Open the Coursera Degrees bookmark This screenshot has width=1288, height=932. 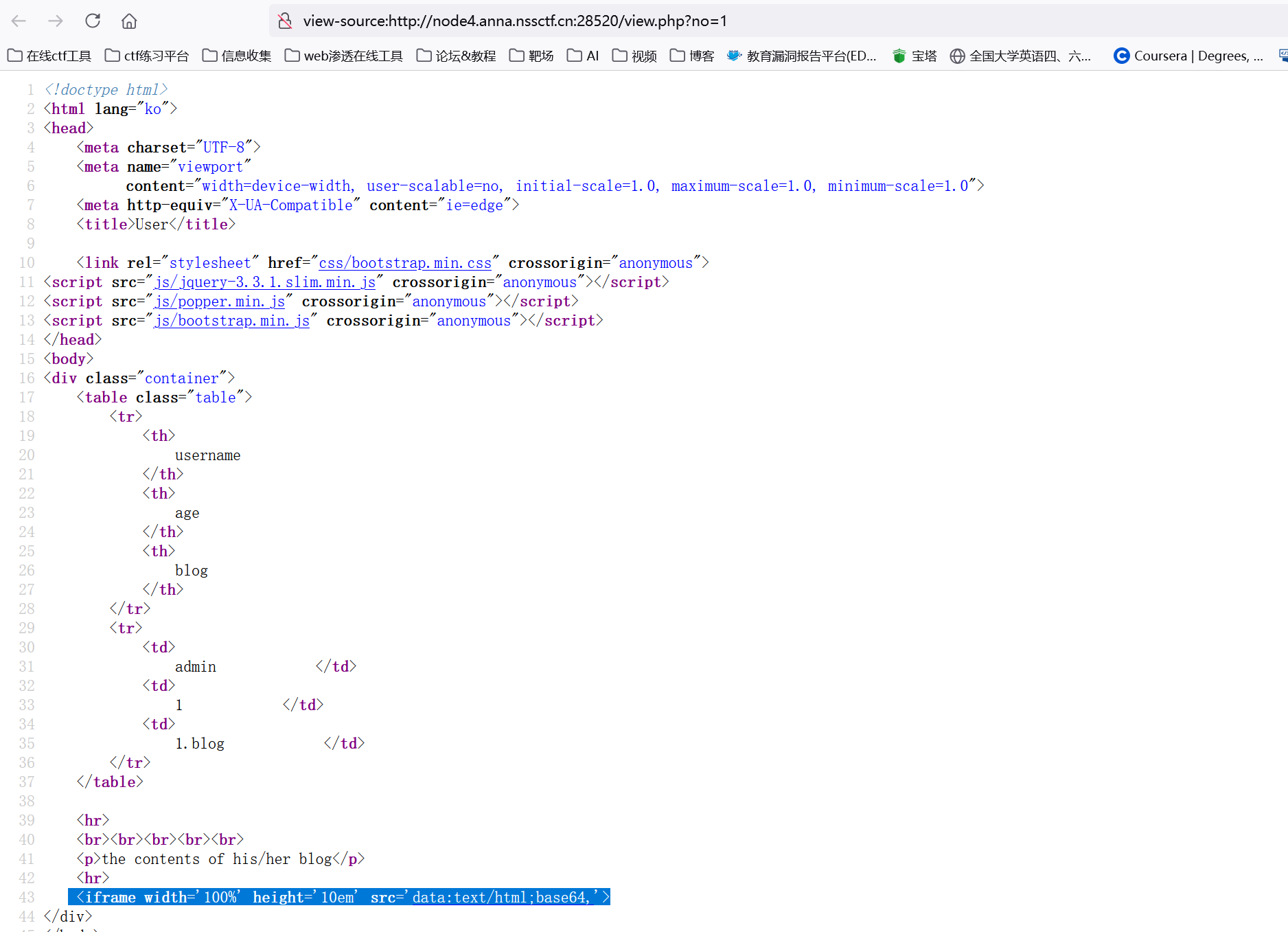click(1188, 56)
